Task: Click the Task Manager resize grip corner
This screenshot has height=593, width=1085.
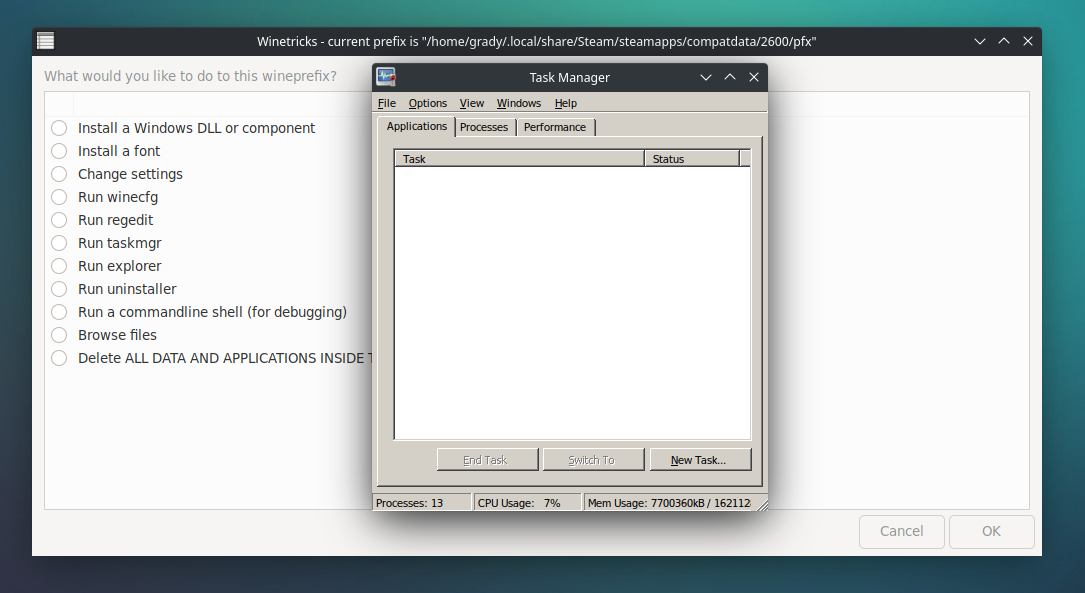Action: tap(762, 505)
